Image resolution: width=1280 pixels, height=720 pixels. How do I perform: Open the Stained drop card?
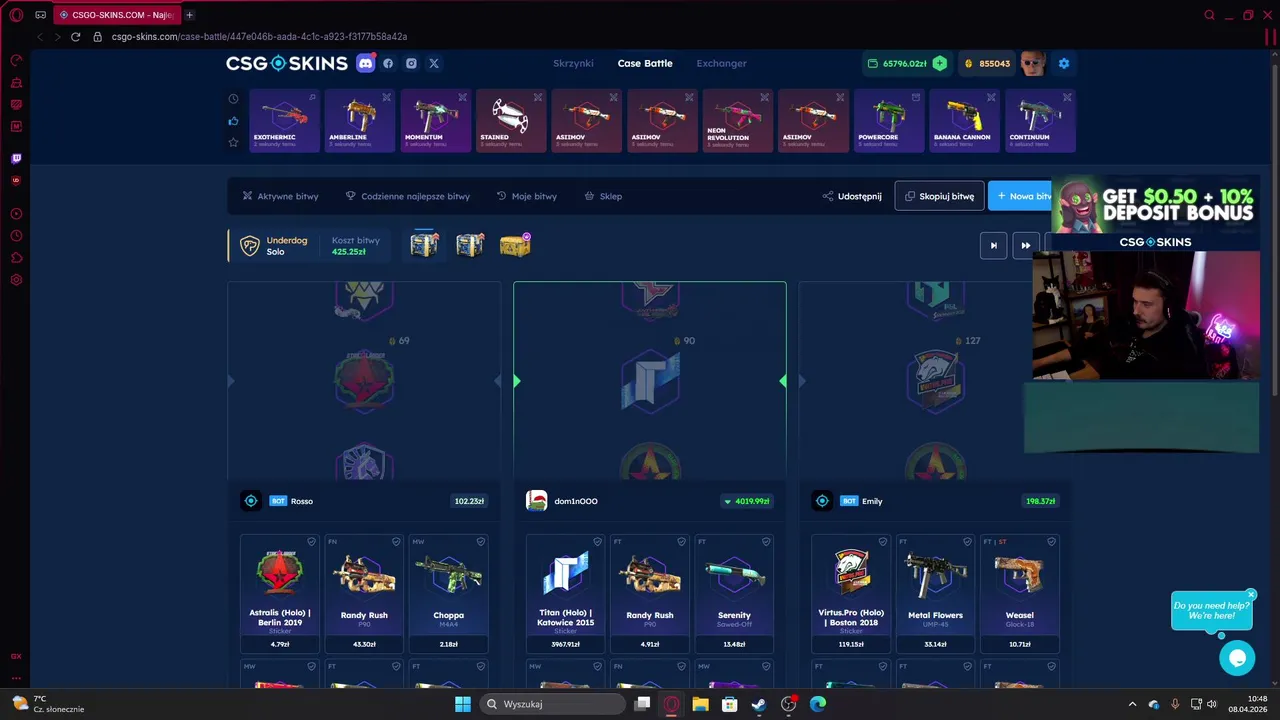point(511,121)
